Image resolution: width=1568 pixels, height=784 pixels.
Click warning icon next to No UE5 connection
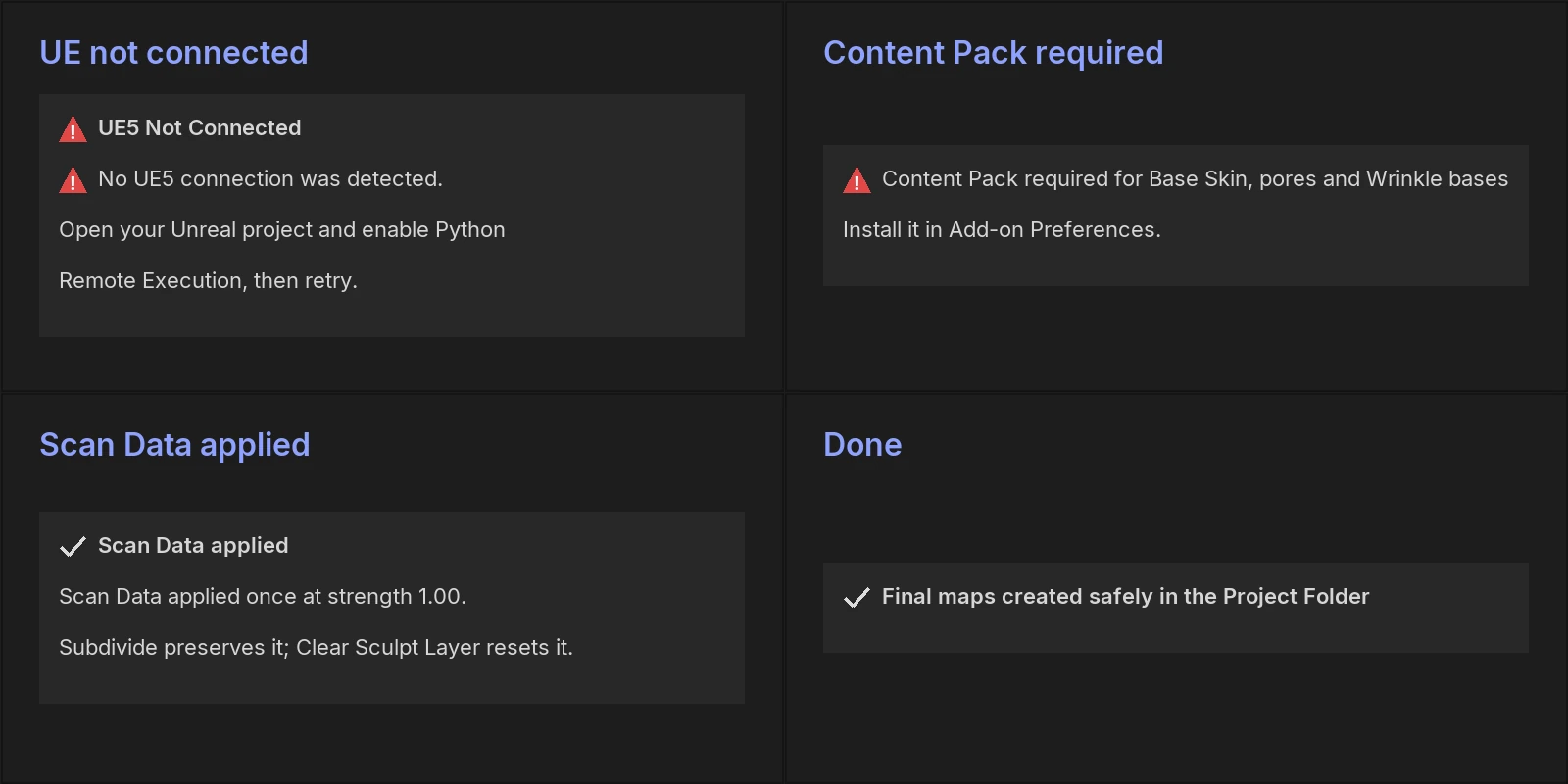pos(73,179)
